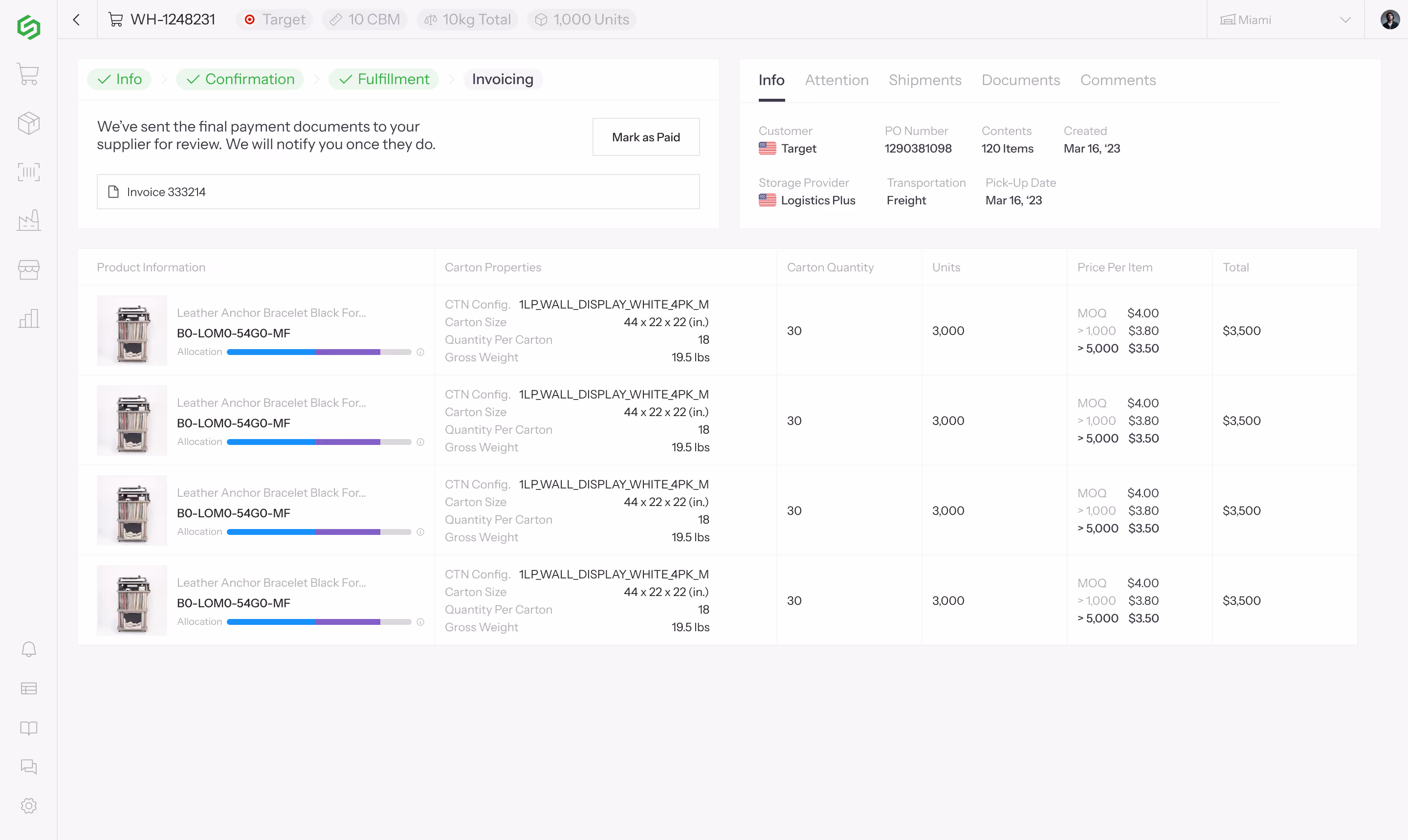Open the notifications bell icon
This screenshot has width=1408, height=840.
point(28,649)
